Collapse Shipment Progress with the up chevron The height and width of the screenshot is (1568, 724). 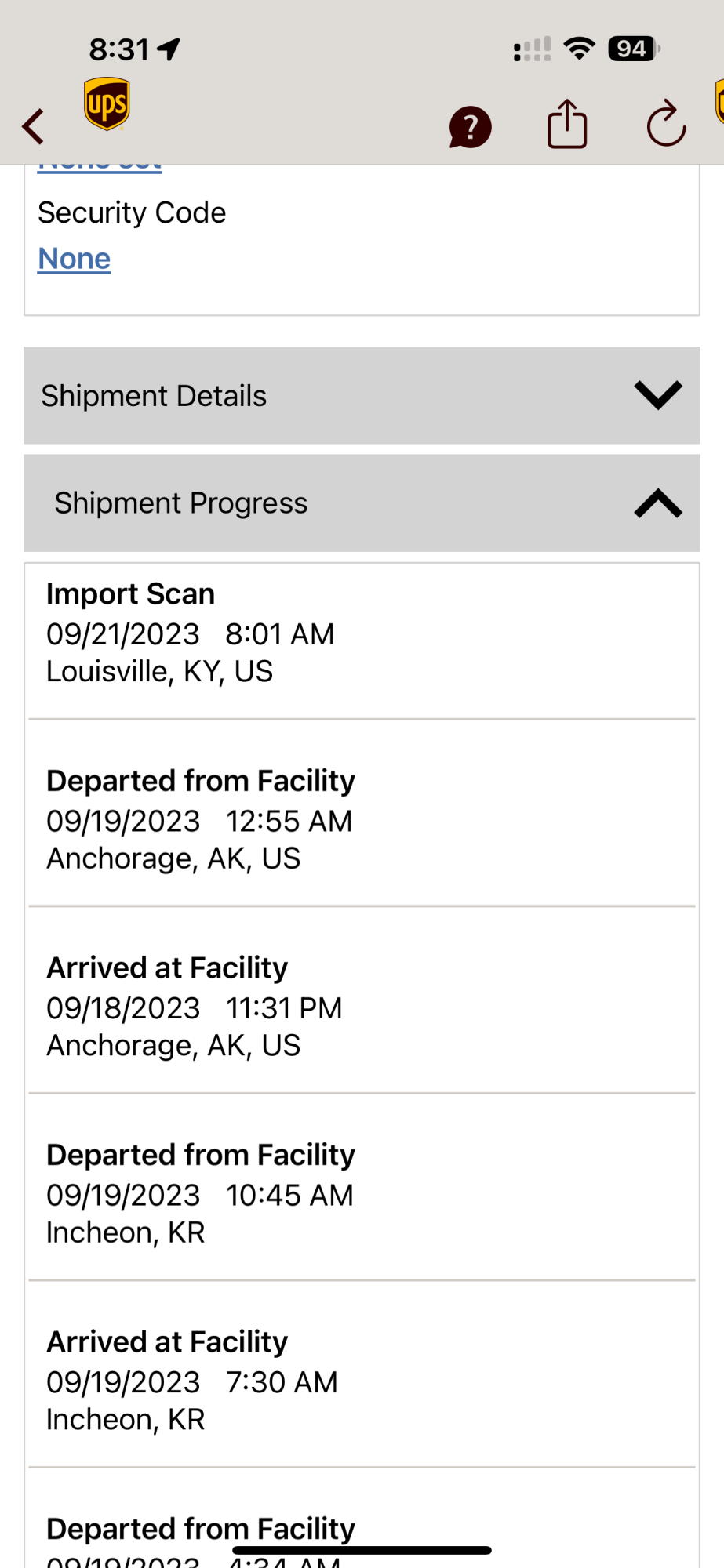click(x=657, y=503)
